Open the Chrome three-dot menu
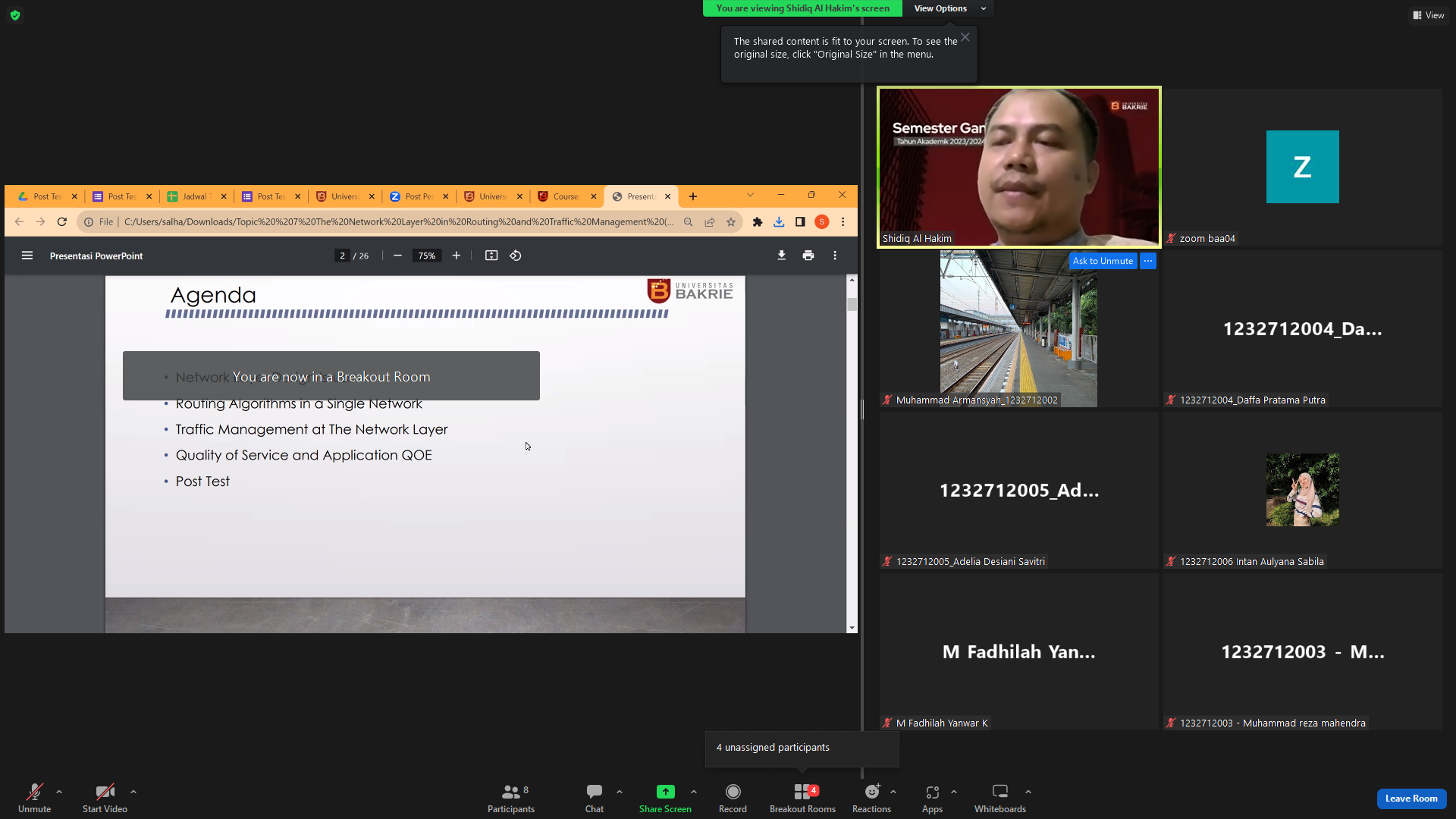The width and height of the screenshot is (1456, 819). coord(843,222)
